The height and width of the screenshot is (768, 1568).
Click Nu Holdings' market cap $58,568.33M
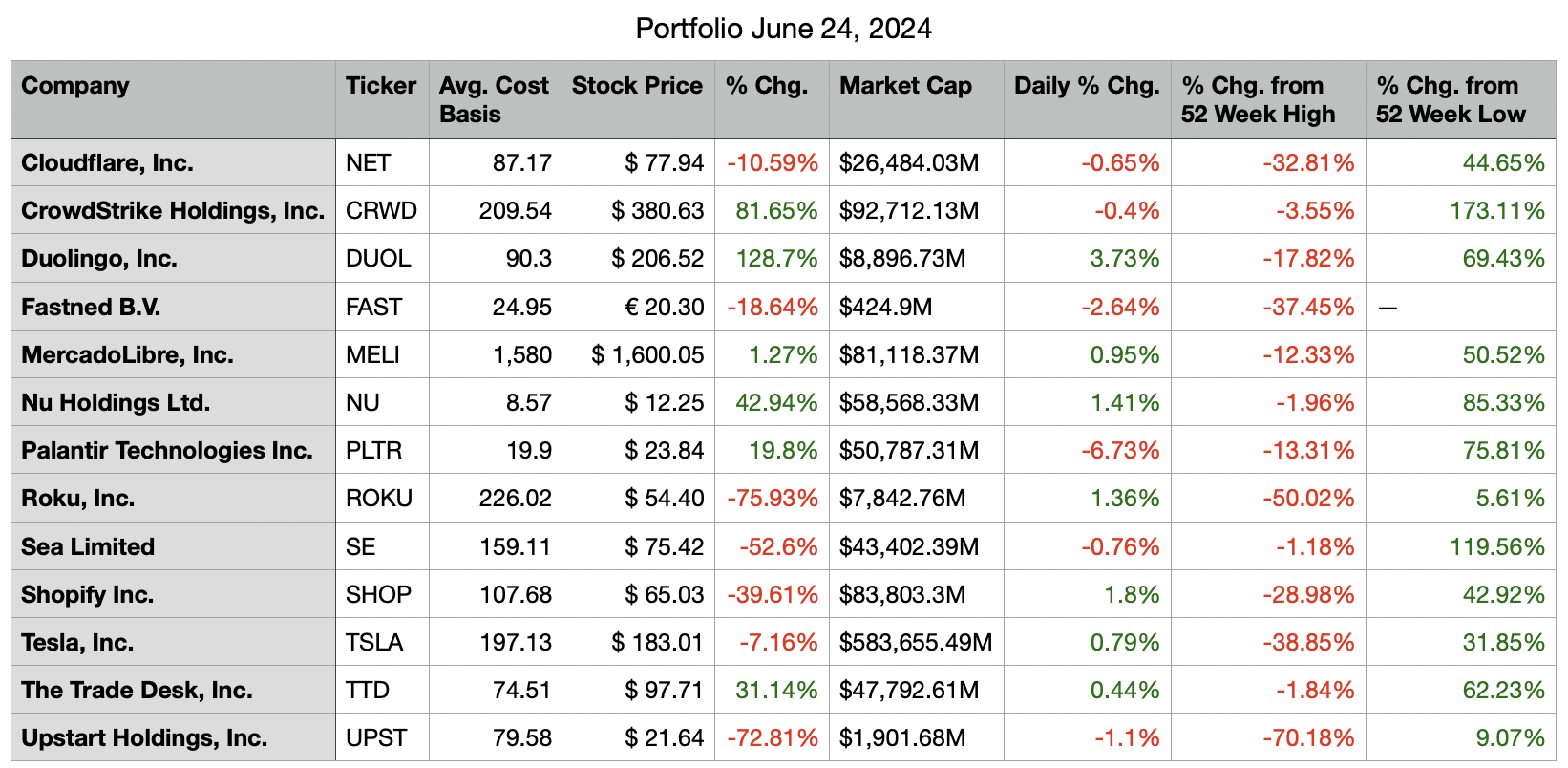tap(908, 403)
